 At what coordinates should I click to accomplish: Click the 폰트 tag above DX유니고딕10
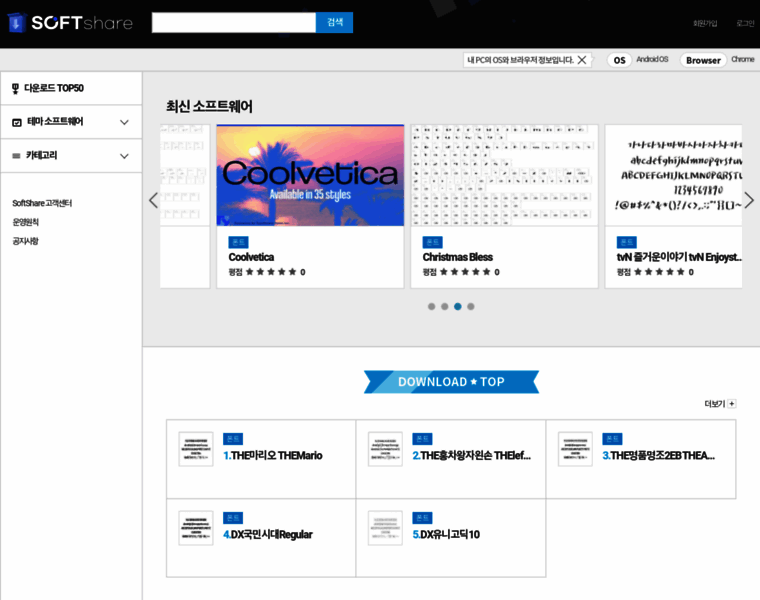tap(423, 518)
